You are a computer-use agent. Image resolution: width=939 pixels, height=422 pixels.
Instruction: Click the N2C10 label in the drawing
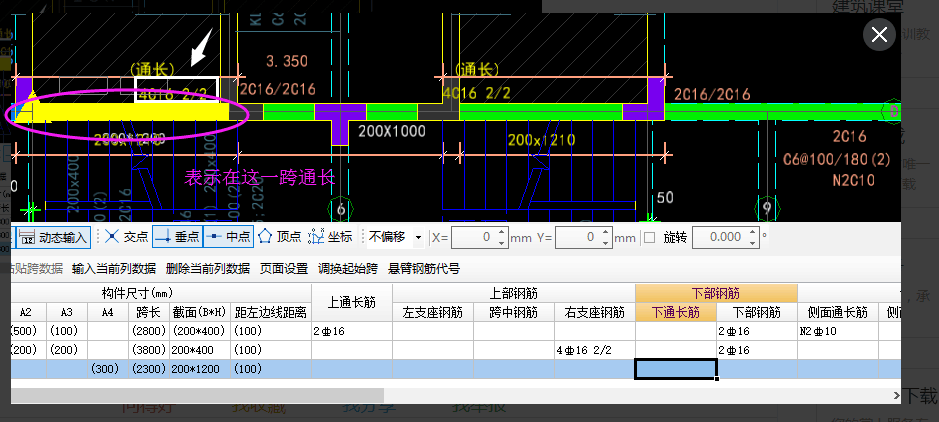click(853, 180)
